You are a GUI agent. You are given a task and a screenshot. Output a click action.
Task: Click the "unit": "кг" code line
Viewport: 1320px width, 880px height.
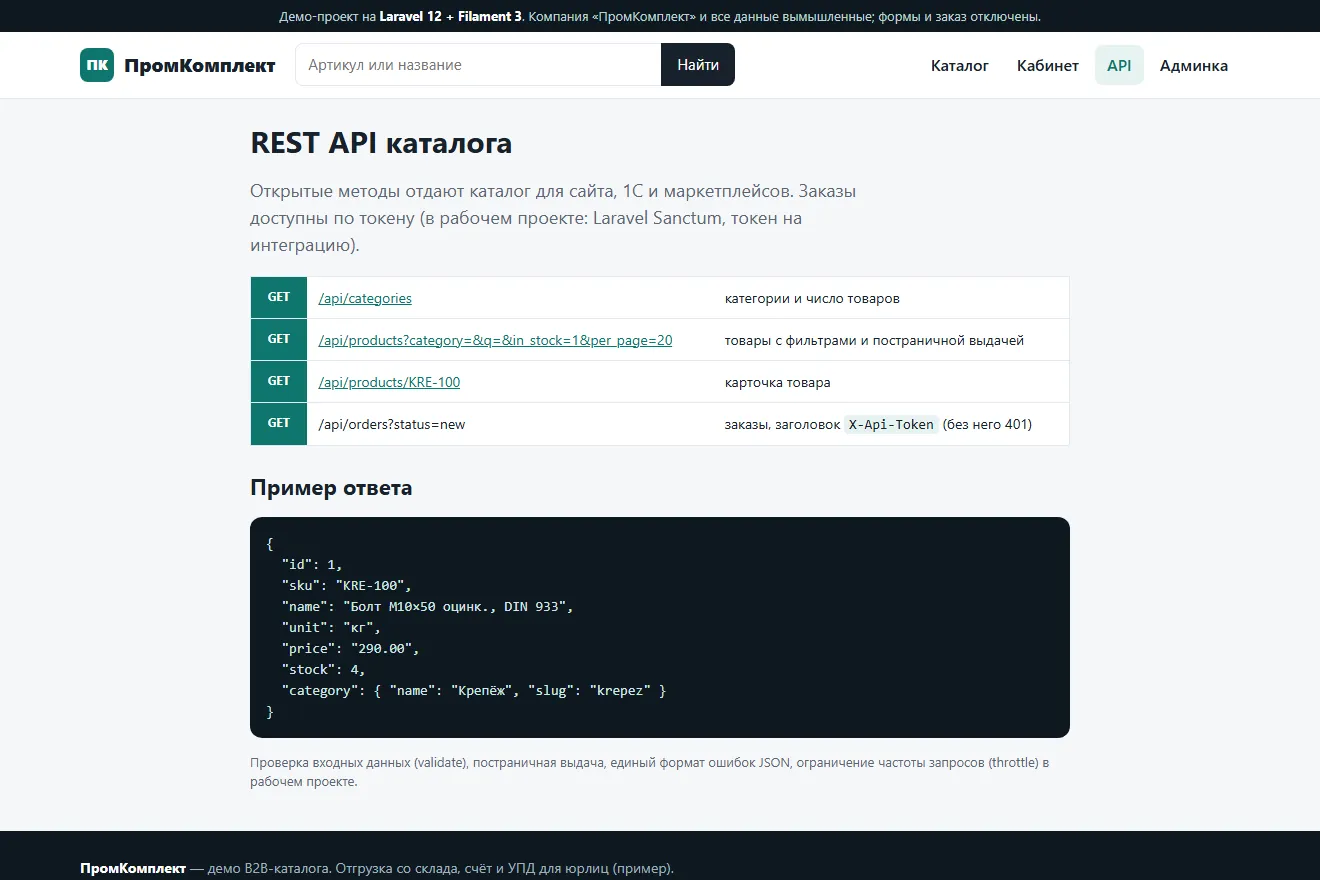pyautogui.click(x=331, y=627)
